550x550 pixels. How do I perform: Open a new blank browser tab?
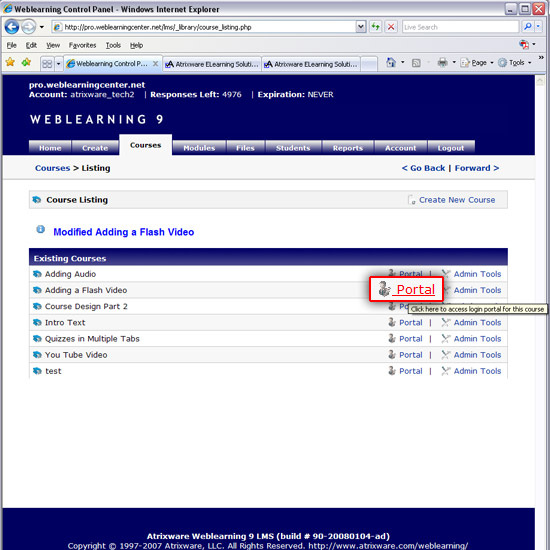tap(369, 64)
